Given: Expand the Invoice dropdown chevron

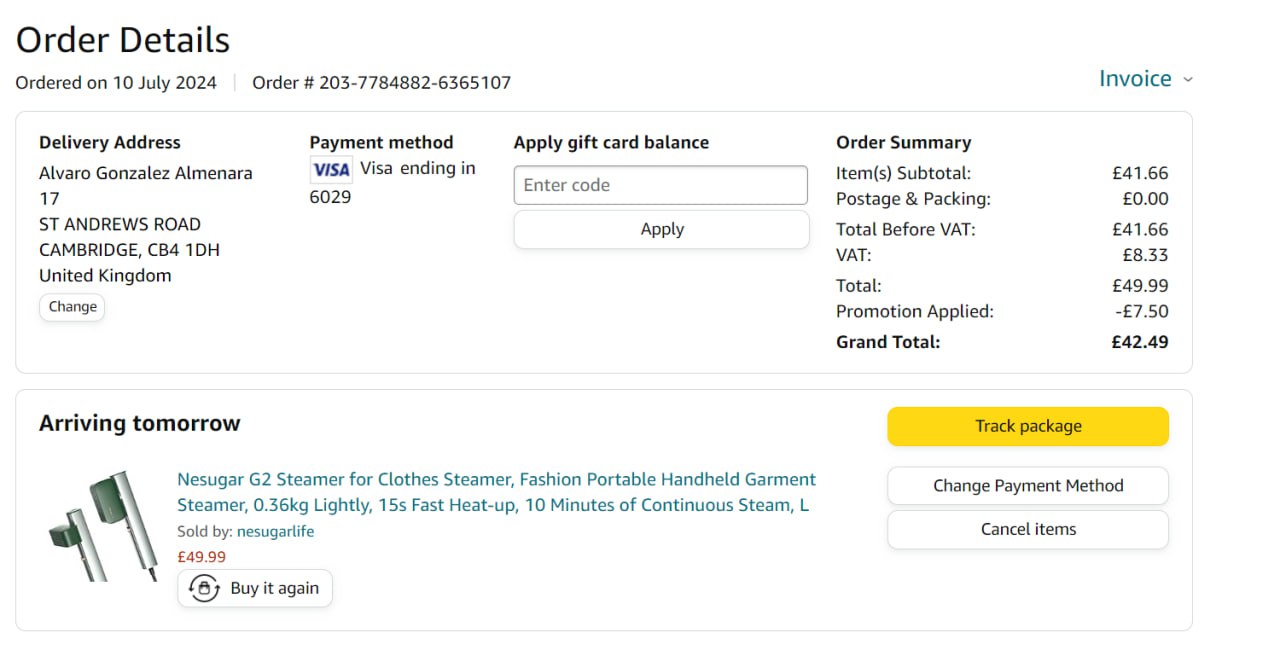Looking at the screenshot, I should point(1188,80).
